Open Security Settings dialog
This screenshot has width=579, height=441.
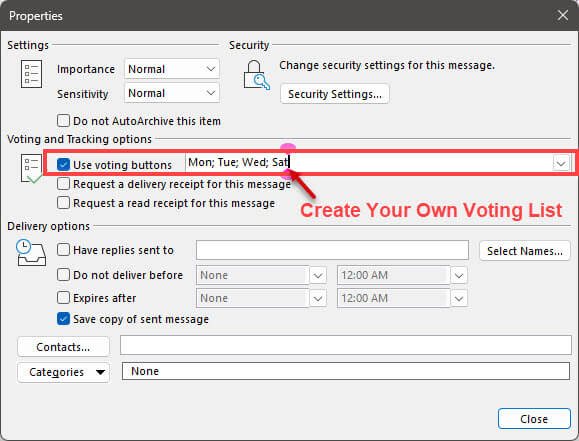tap(335, 94)
